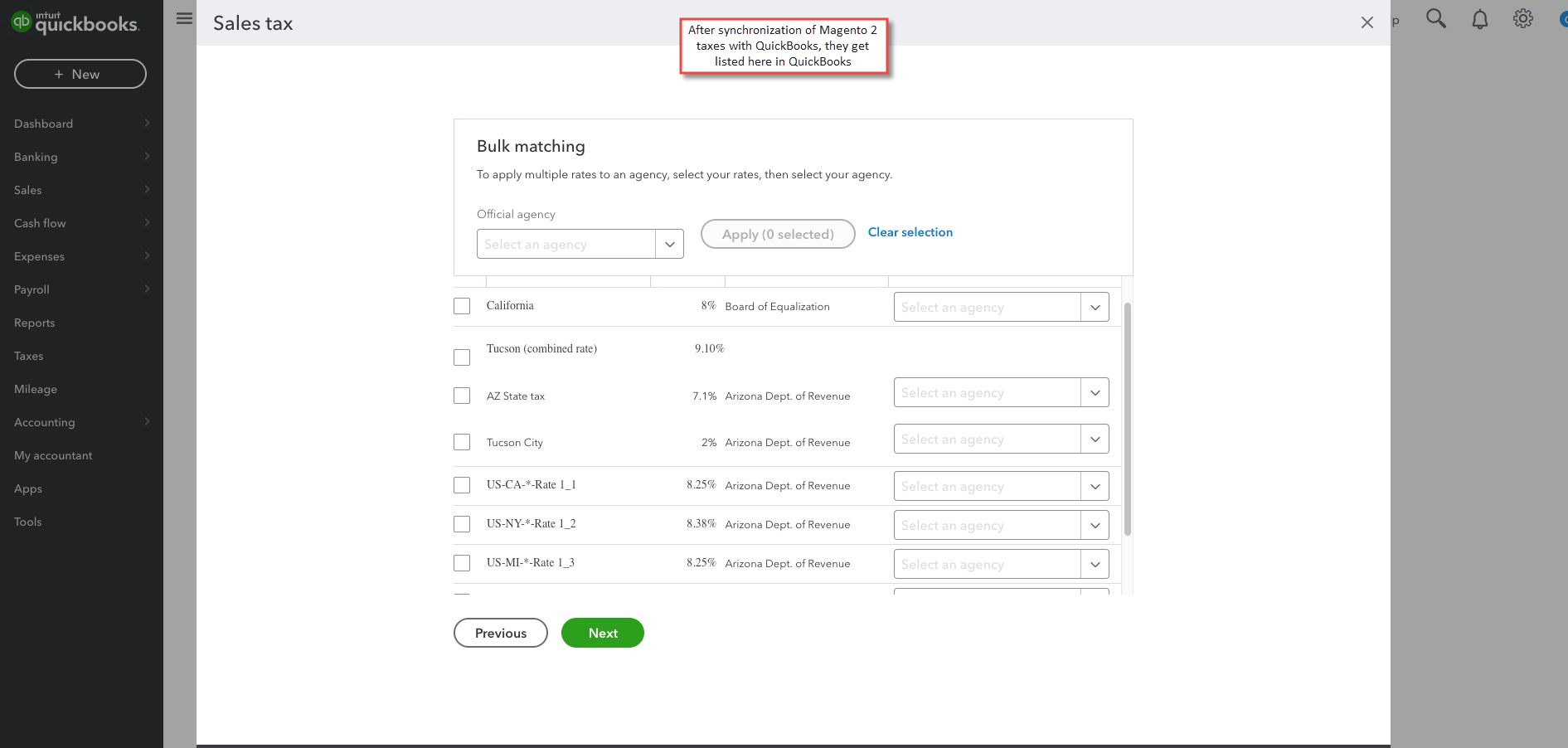Check the California rate checkbox
The height and width of the screenshot is (748, 1568).
coord(462,306)
